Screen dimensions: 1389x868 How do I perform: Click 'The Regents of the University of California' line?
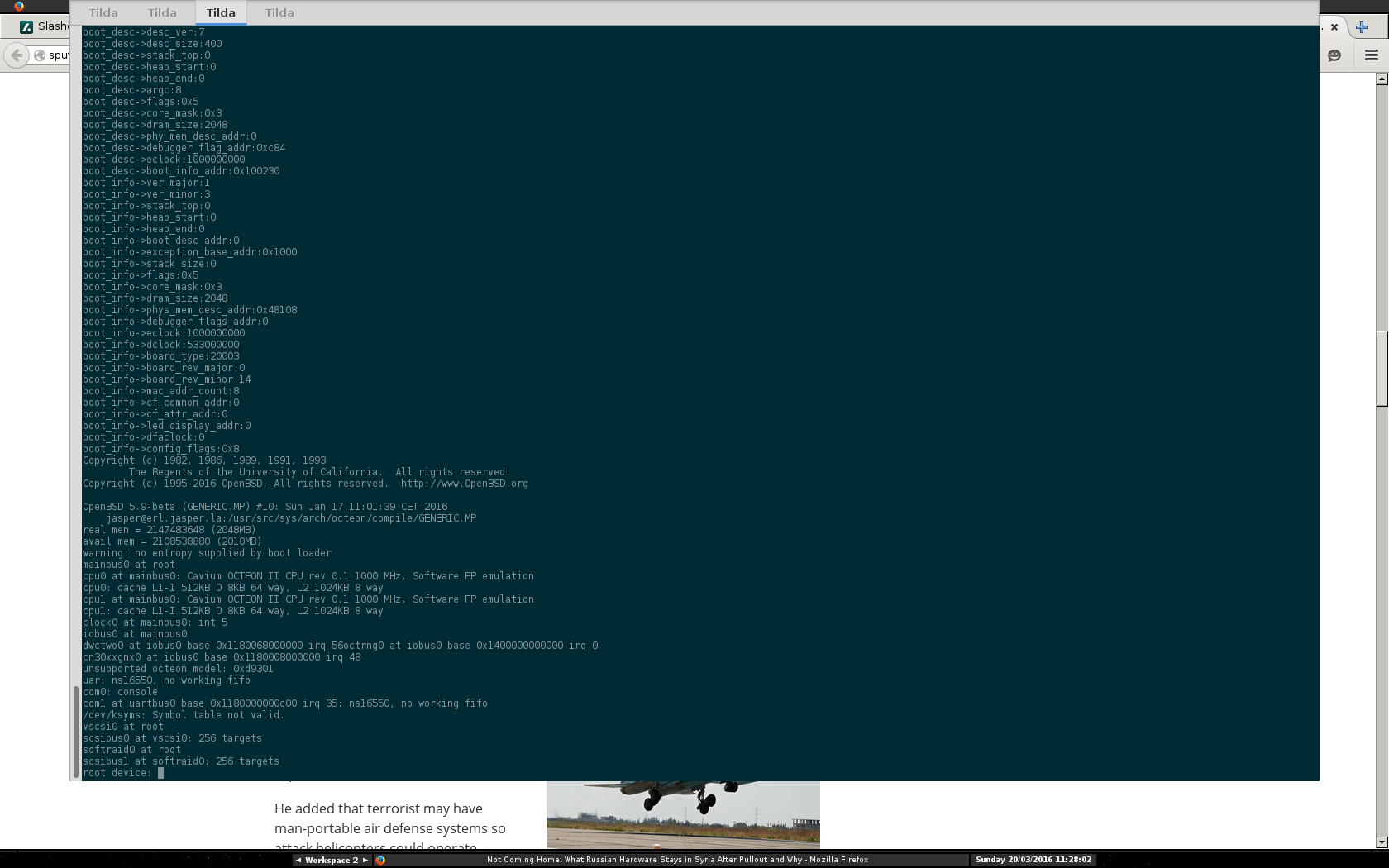[319, 472]
